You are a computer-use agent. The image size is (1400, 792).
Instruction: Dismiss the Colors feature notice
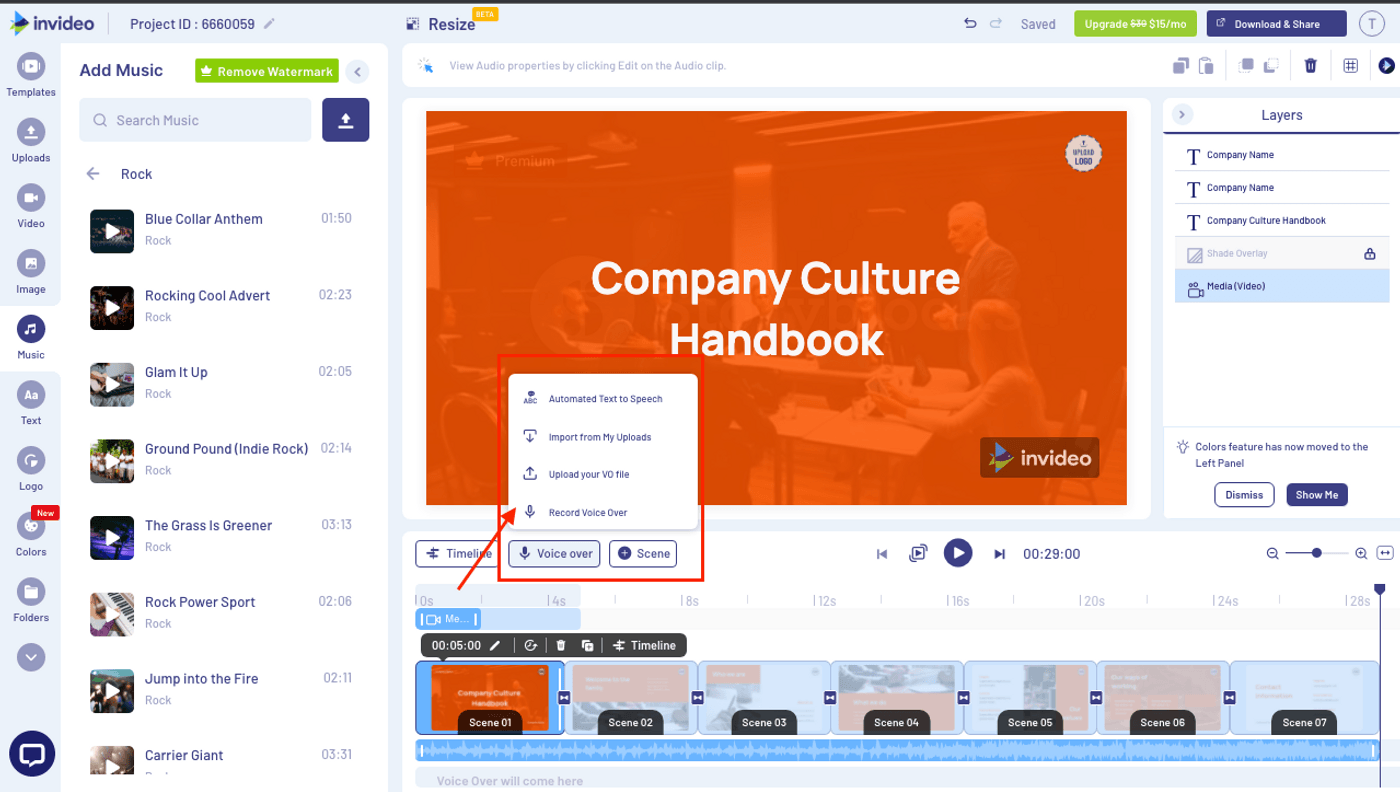coord(1244,495)
